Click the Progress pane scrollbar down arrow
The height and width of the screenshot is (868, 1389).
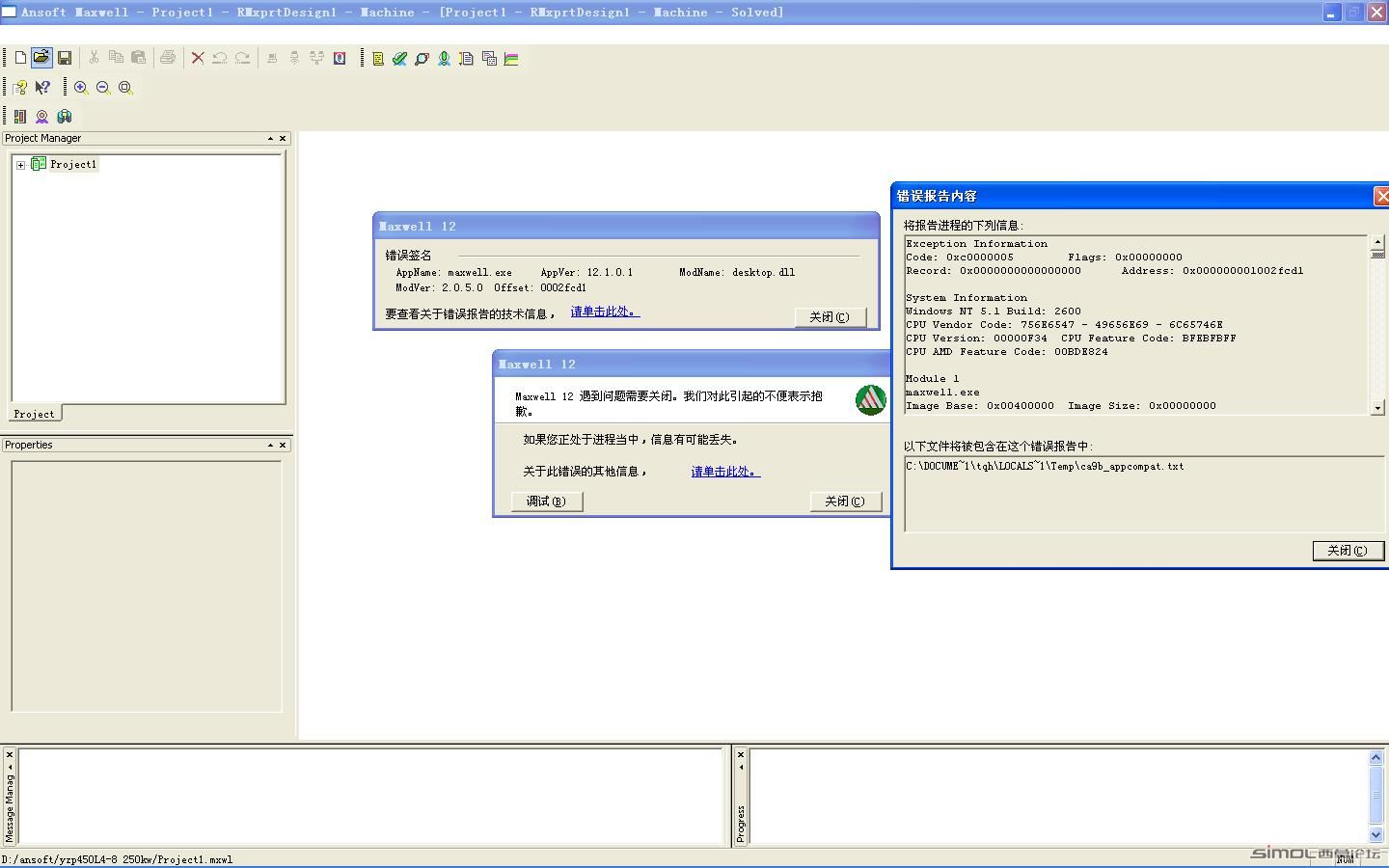1376,835
